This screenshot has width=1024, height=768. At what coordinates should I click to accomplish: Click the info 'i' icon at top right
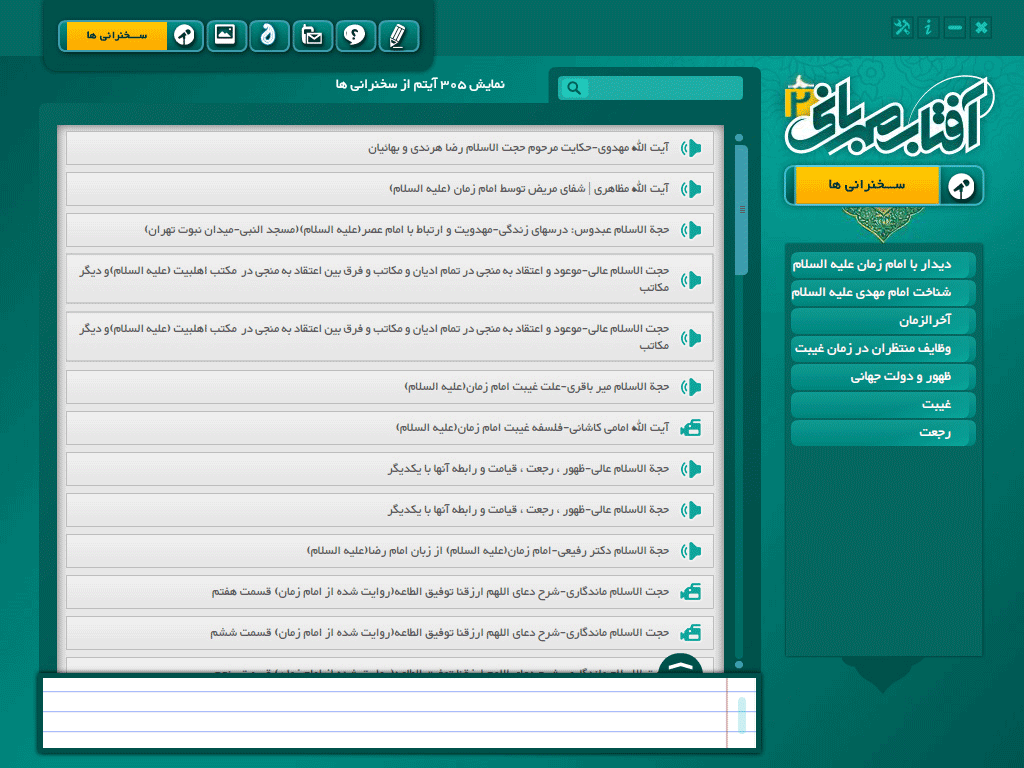pos(928,27)
